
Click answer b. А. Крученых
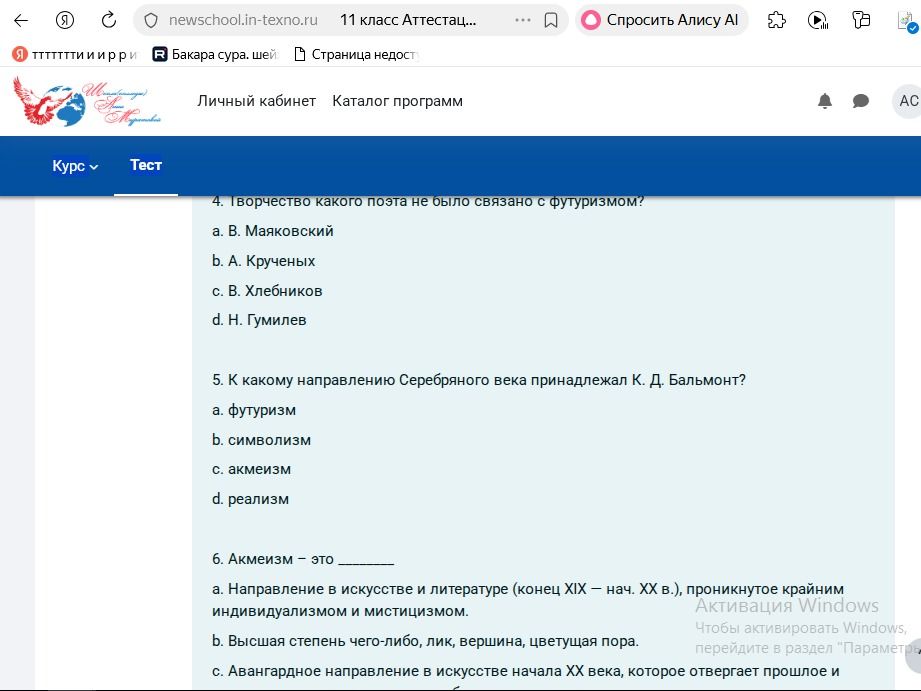click(263, 261)
